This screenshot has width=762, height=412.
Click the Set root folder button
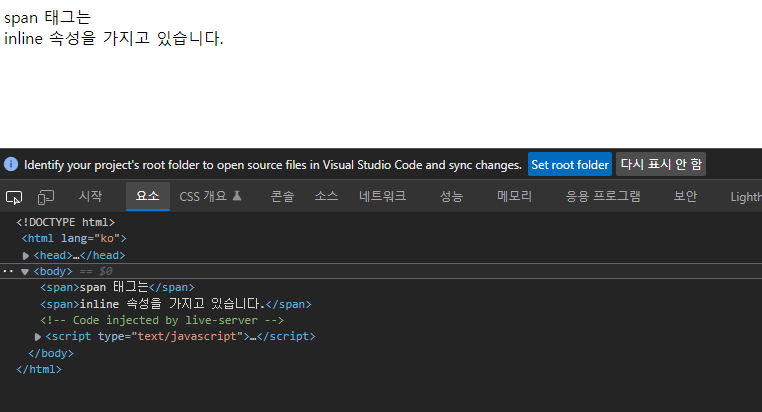tap(570, 165)
